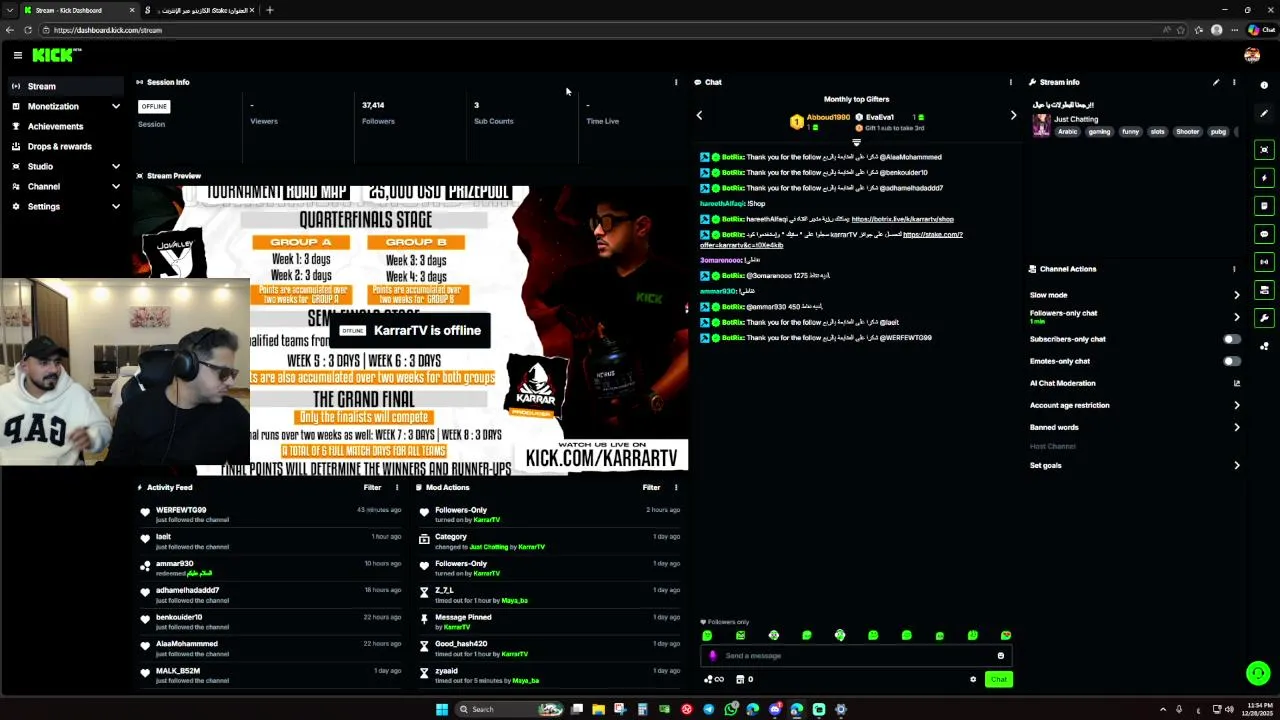1280x720 pixels.
Task: Open the Banned words settings
Action: [x=1135, y=427]
